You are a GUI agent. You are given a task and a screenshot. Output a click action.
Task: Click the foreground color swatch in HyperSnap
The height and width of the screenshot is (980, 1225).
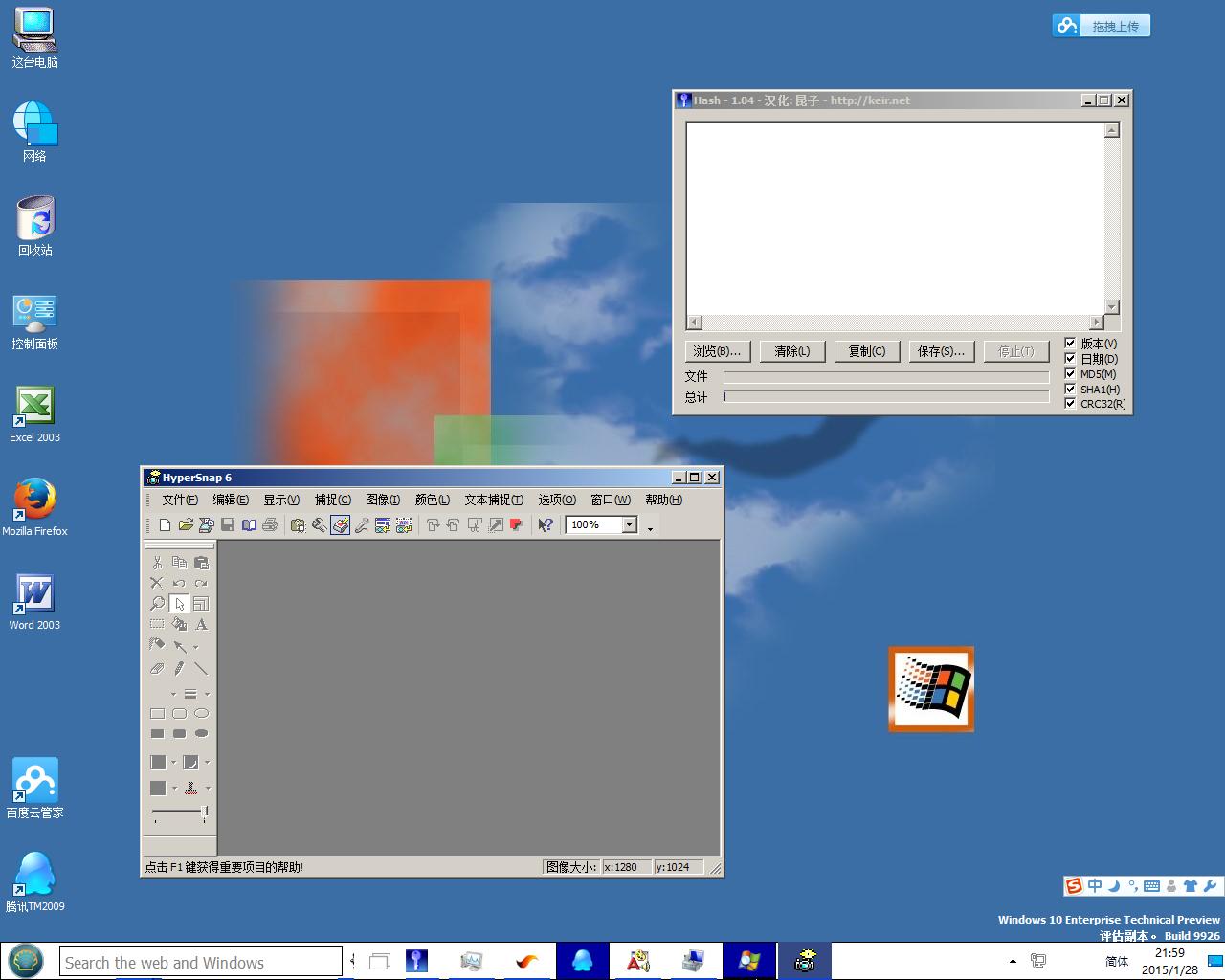(x=158, y=763)
